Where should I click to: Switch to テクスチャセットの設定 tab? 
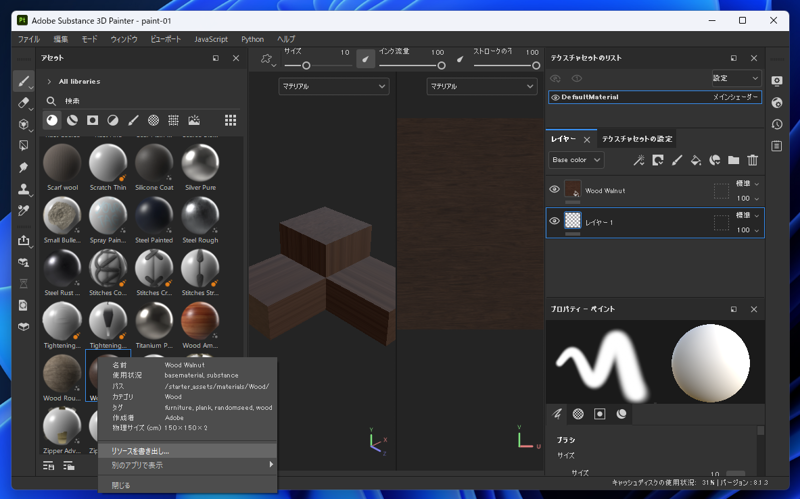click(637, 139)
